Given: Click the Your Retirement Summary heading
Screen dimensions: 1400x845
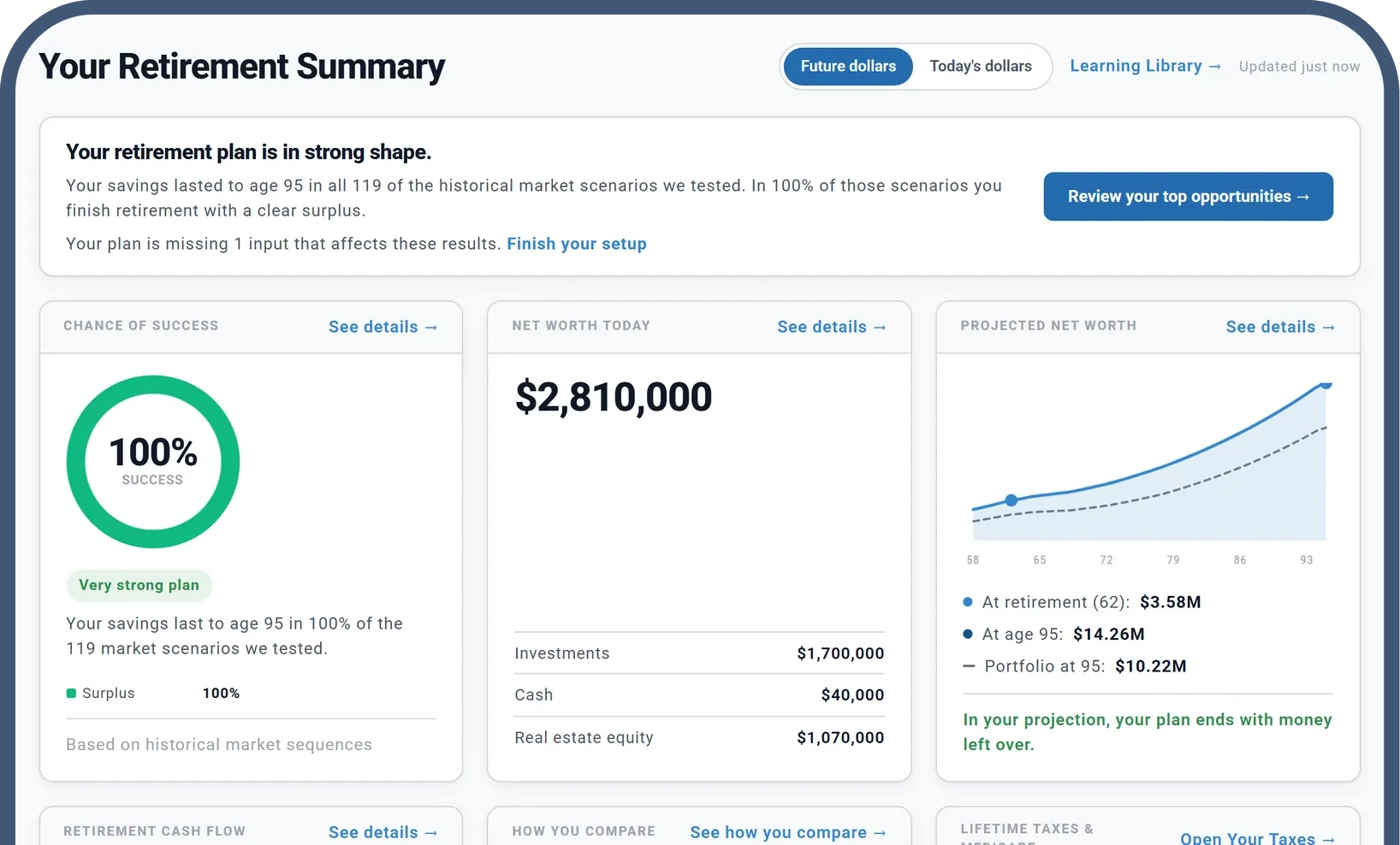Looking at the screenshot, I should 242,67.
